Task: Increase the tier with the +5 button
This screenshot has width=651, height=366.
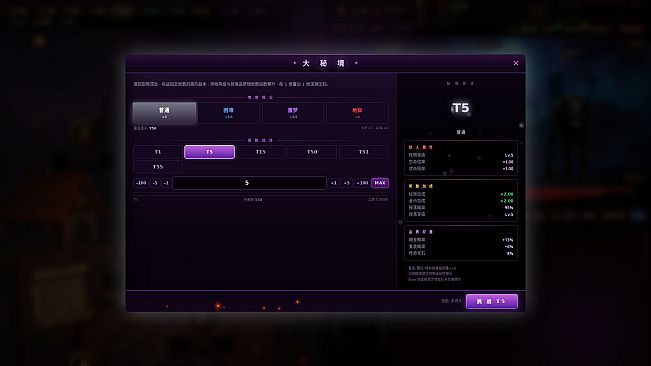Action: tap(347, 183)
